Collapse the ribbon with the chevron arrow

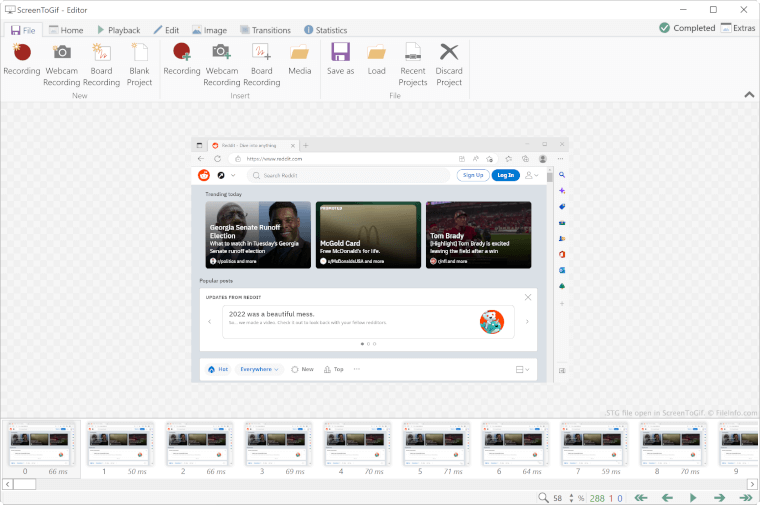click(749, 95)
